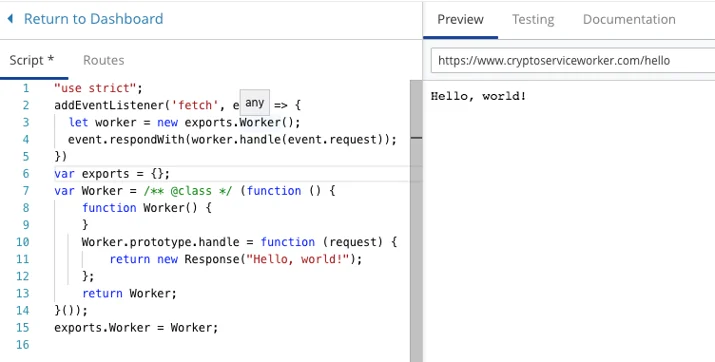Switch to the Testing tab

pos(533,19)
